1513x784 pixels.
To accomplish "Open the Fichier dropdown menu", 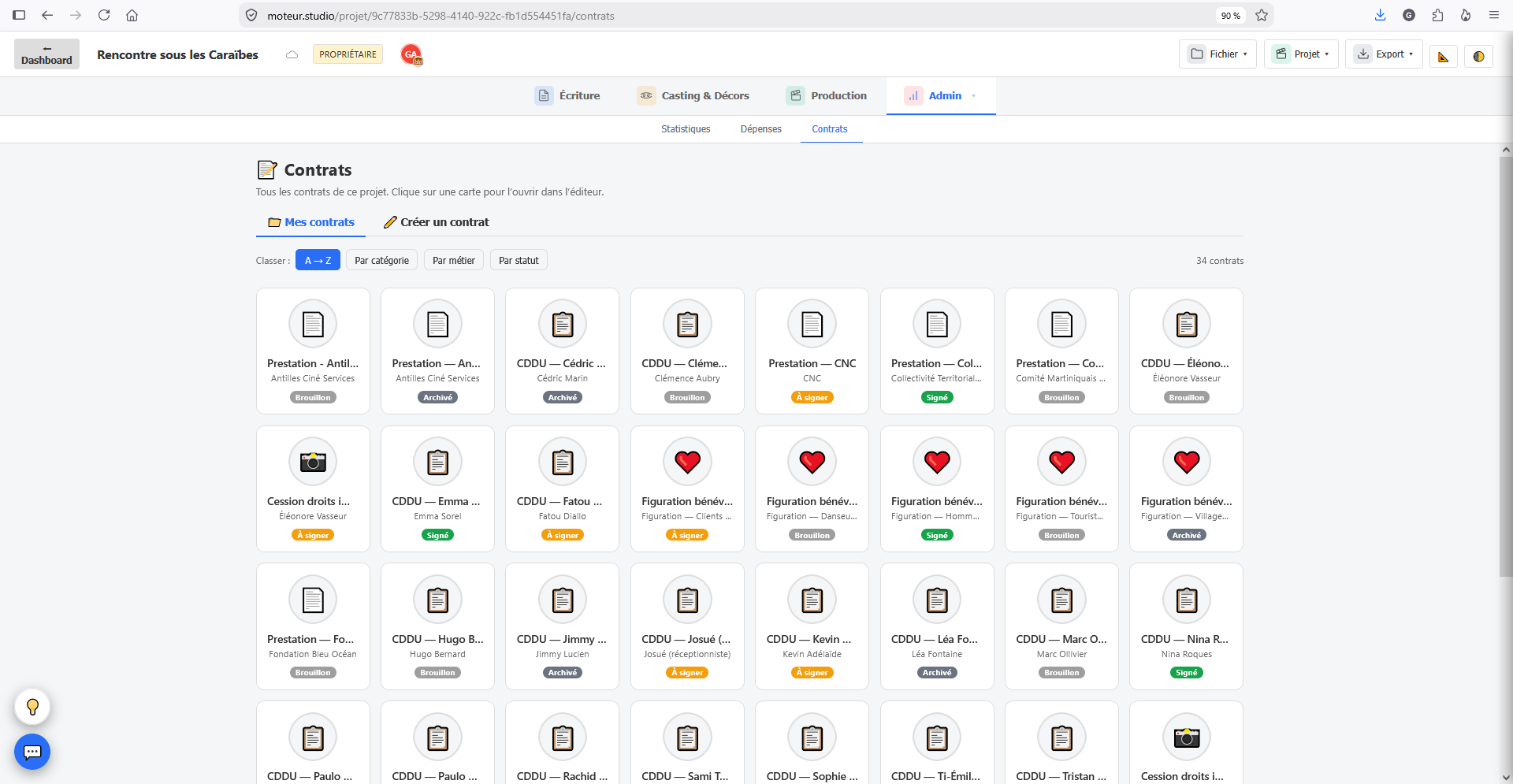I will (1217, 54).
